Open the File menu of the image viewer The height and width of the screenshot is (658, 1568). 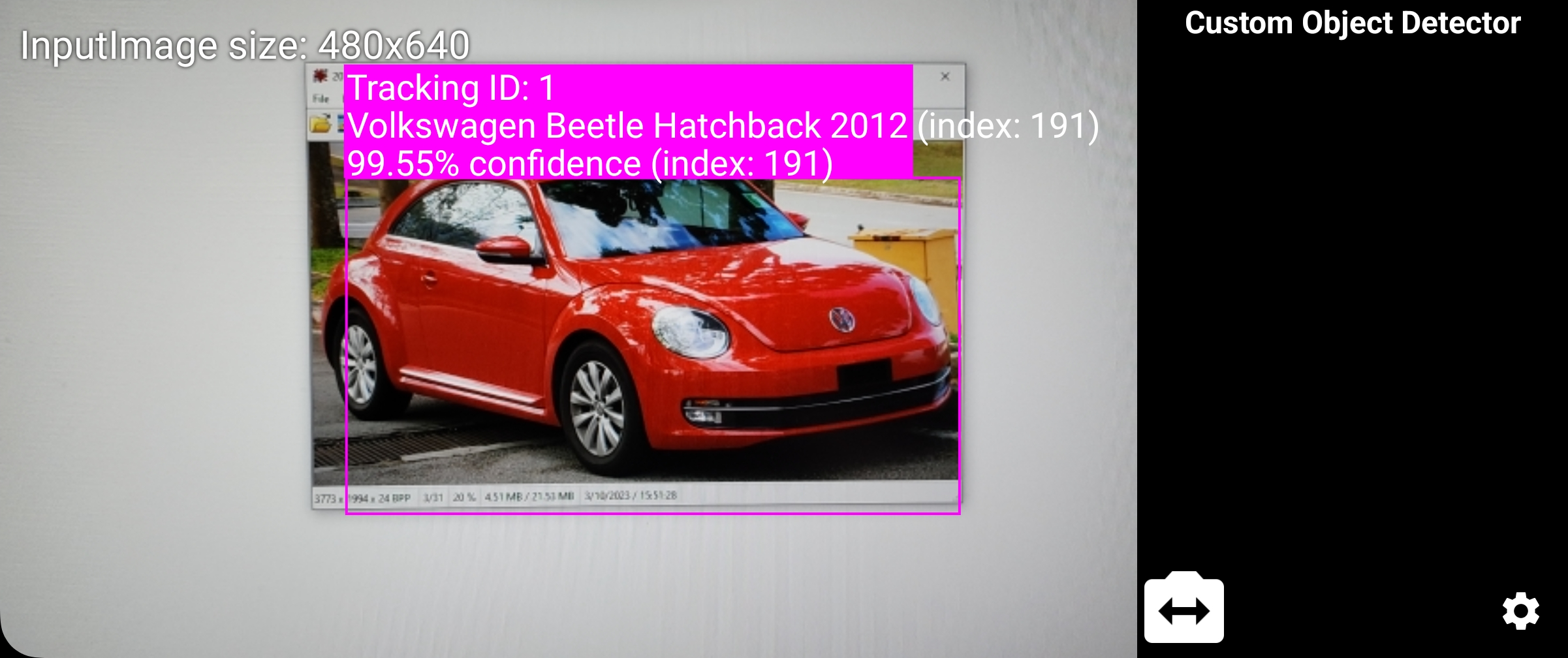point(322,99)
